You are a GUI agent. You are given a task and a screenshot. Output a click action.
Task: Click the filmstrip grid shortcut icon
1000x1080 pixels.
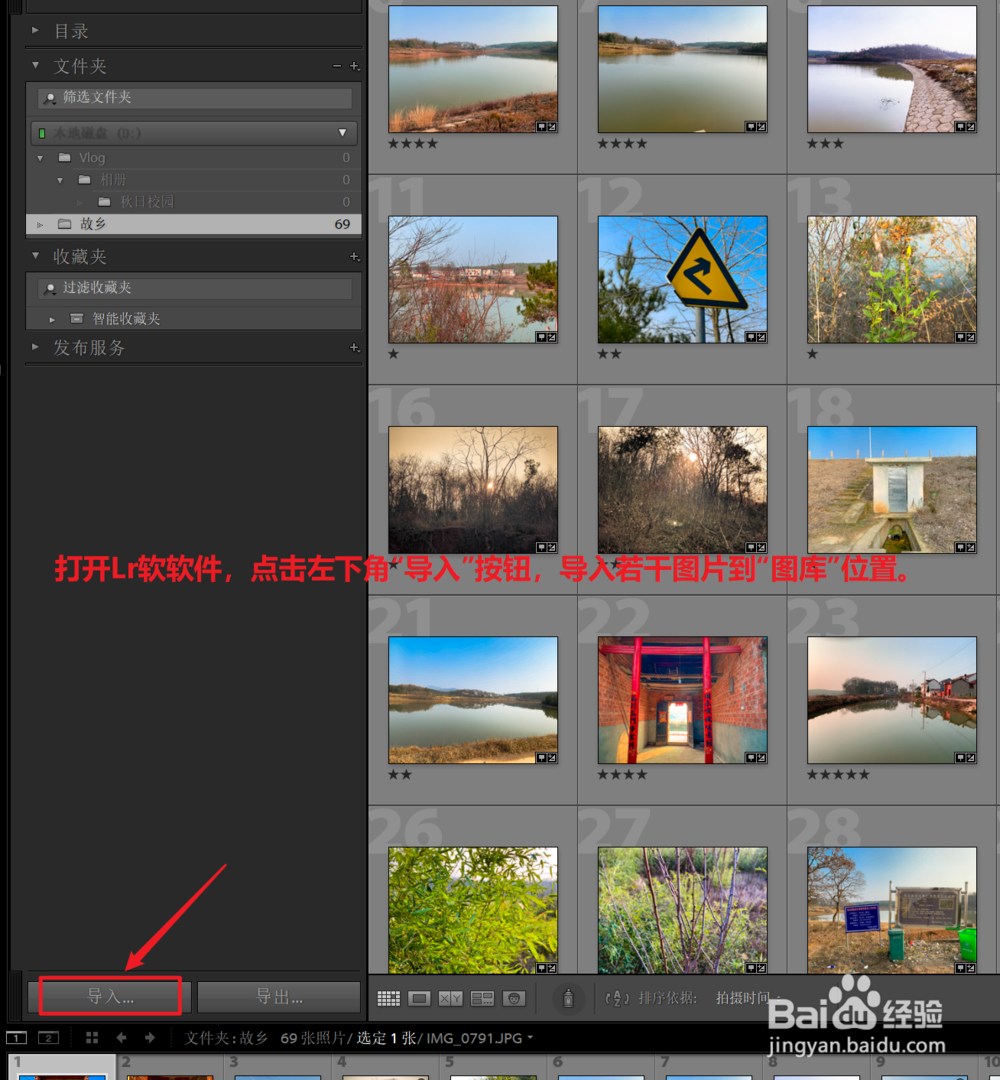pos(92,1038)
